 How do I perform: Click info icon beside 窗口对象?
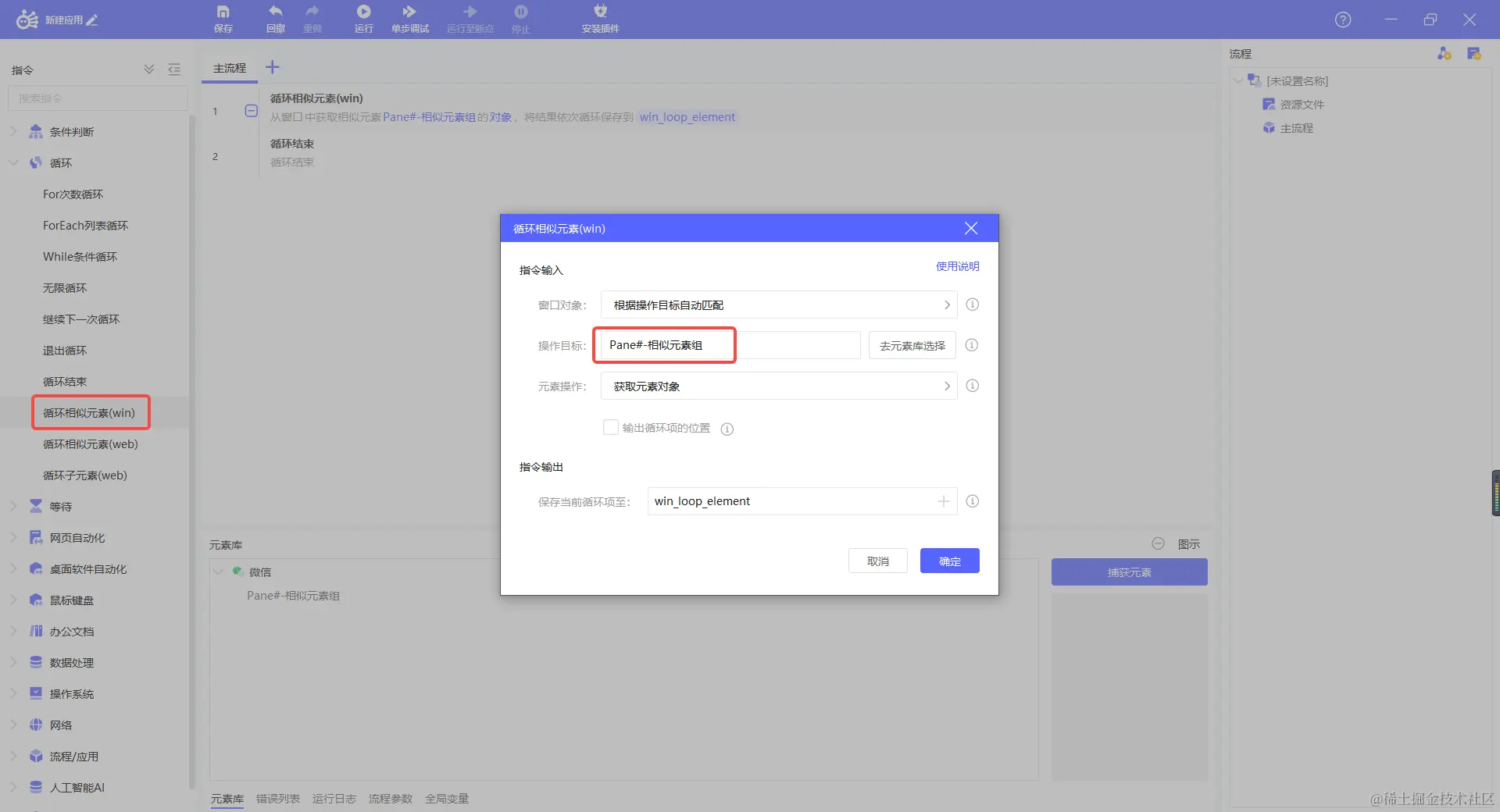point(972,304)
